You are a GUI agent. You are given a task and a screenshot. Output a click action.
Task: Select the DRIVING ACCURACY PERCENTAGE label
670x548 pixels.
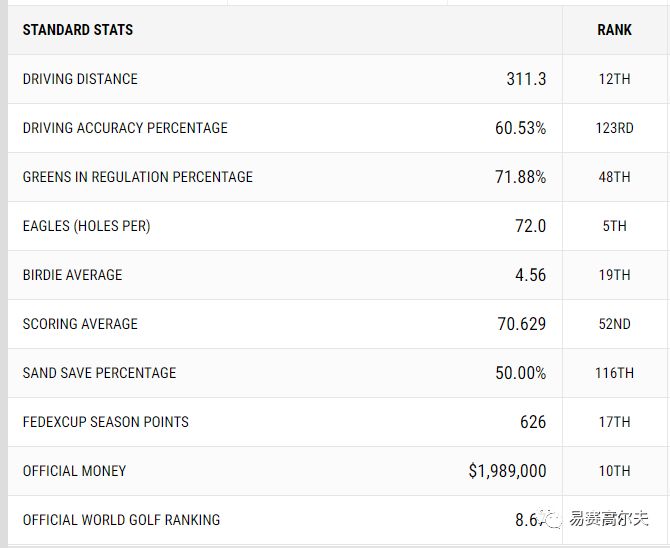click(x=125, y=128)
